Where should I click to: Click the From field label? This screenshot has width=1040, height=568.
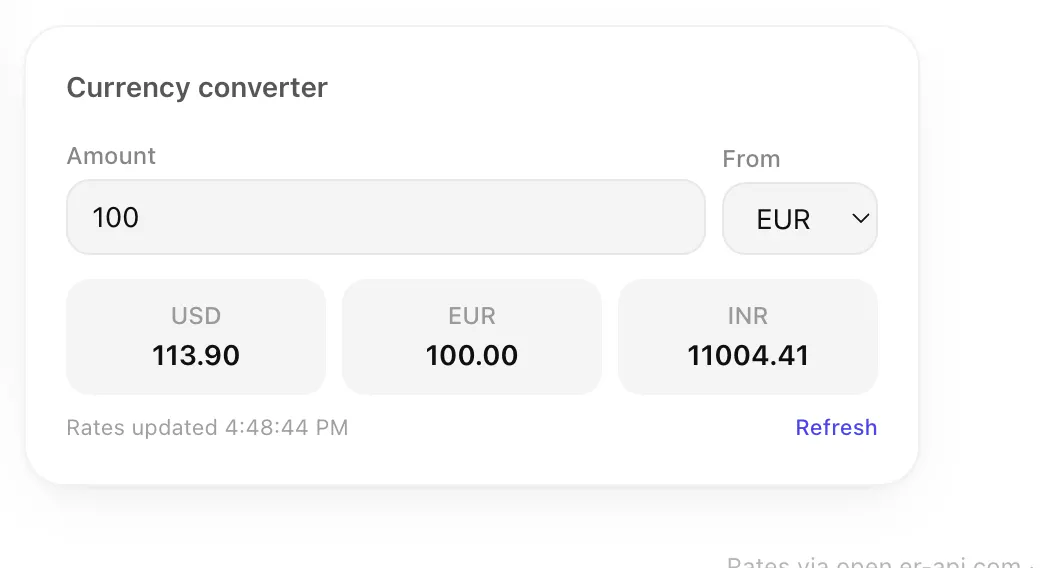coord(751,159)
